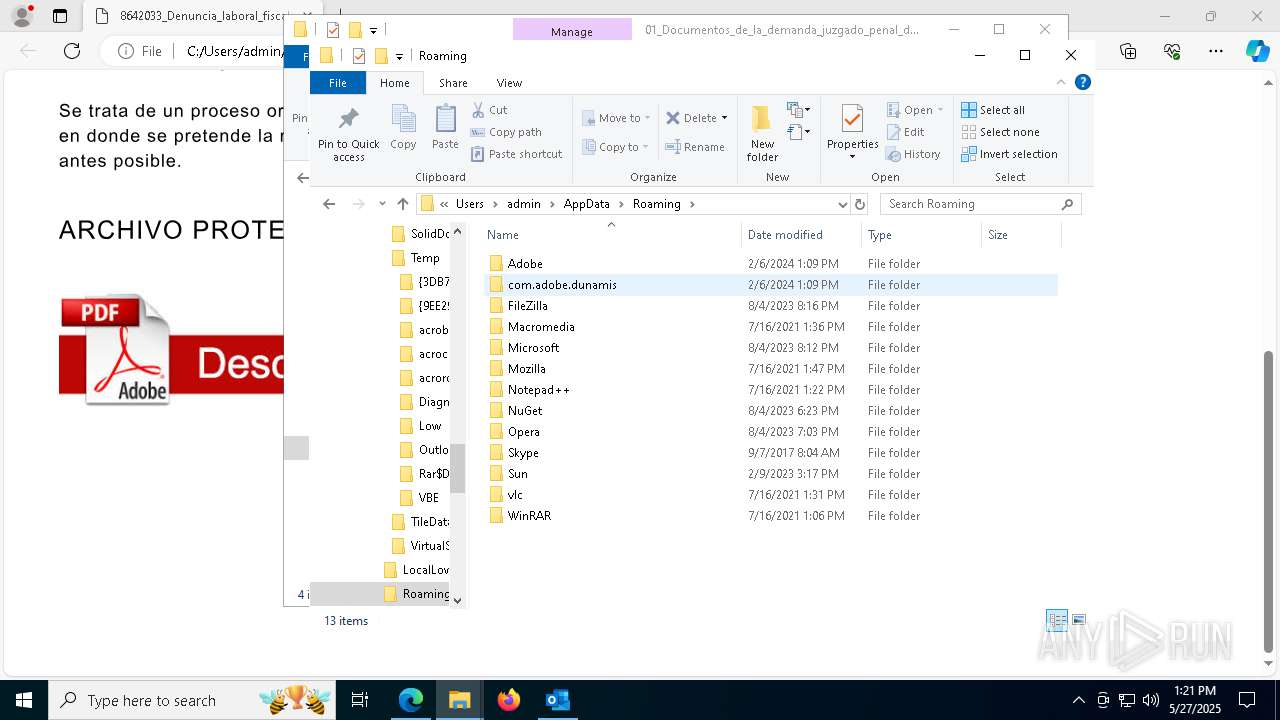Image resolution: width=1280 pixels, height=720 pixels.
Task: Click Pin to Quick access icon
Action: [x=348, y=134]
